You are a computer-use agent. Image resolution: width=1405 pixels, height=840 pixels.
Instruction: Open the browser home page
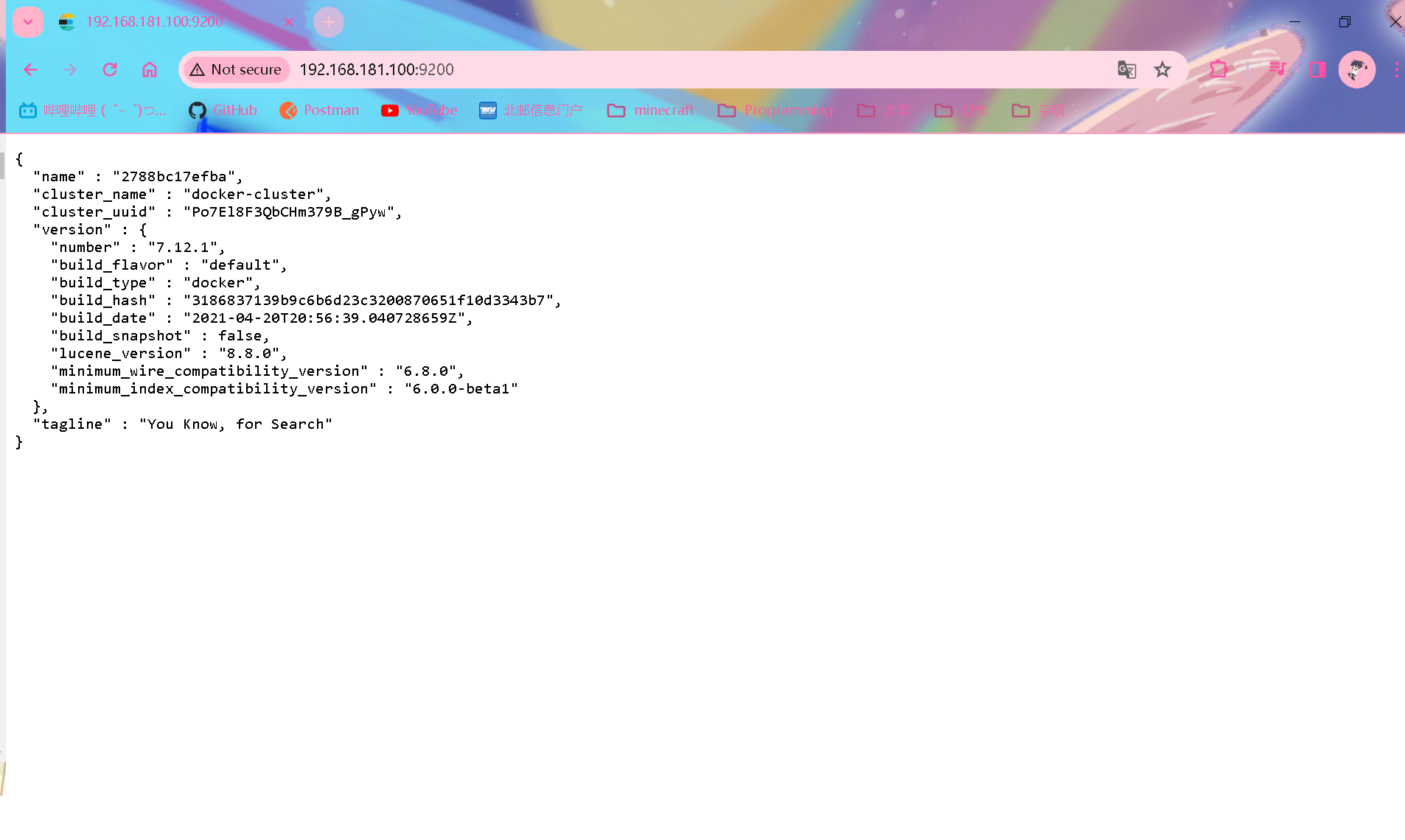(x=150, y=69)
